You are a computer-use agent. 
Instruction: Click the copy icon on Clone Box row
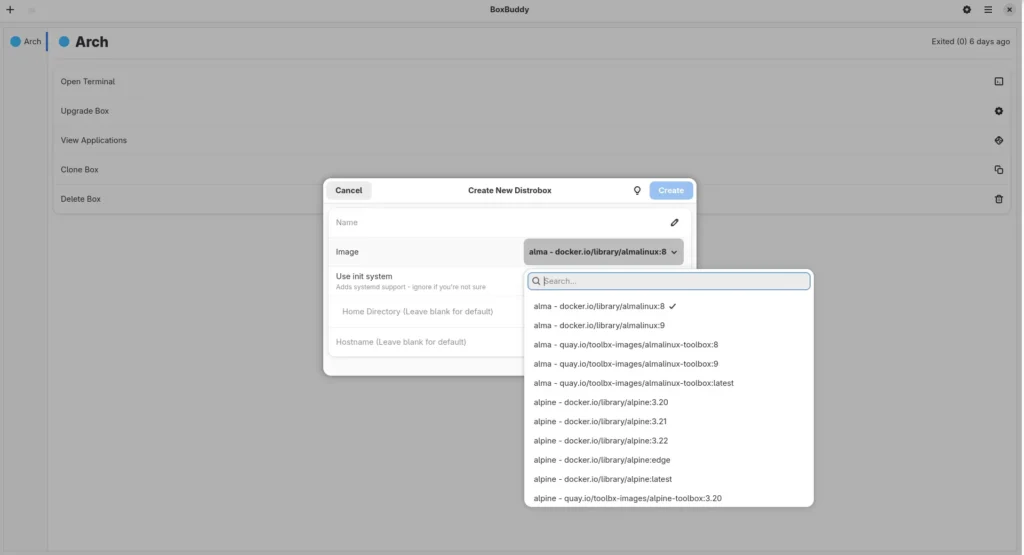(x=999, y=170)
